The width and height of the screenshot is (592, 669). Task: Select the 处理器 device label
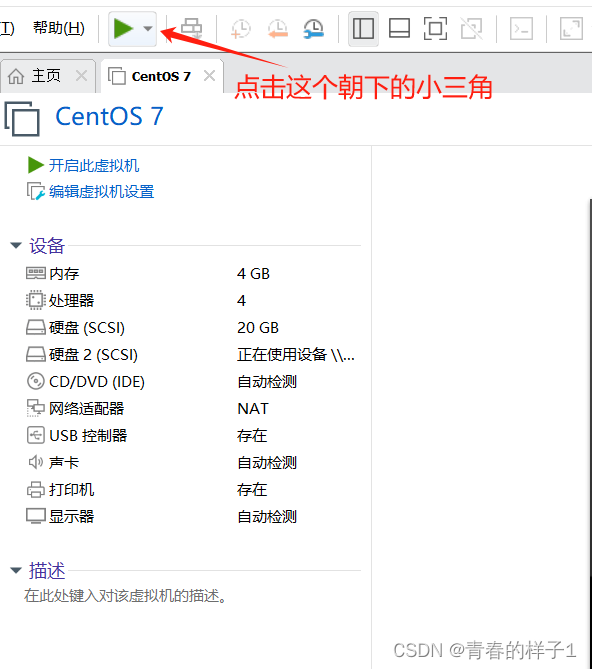click(72, 300)
